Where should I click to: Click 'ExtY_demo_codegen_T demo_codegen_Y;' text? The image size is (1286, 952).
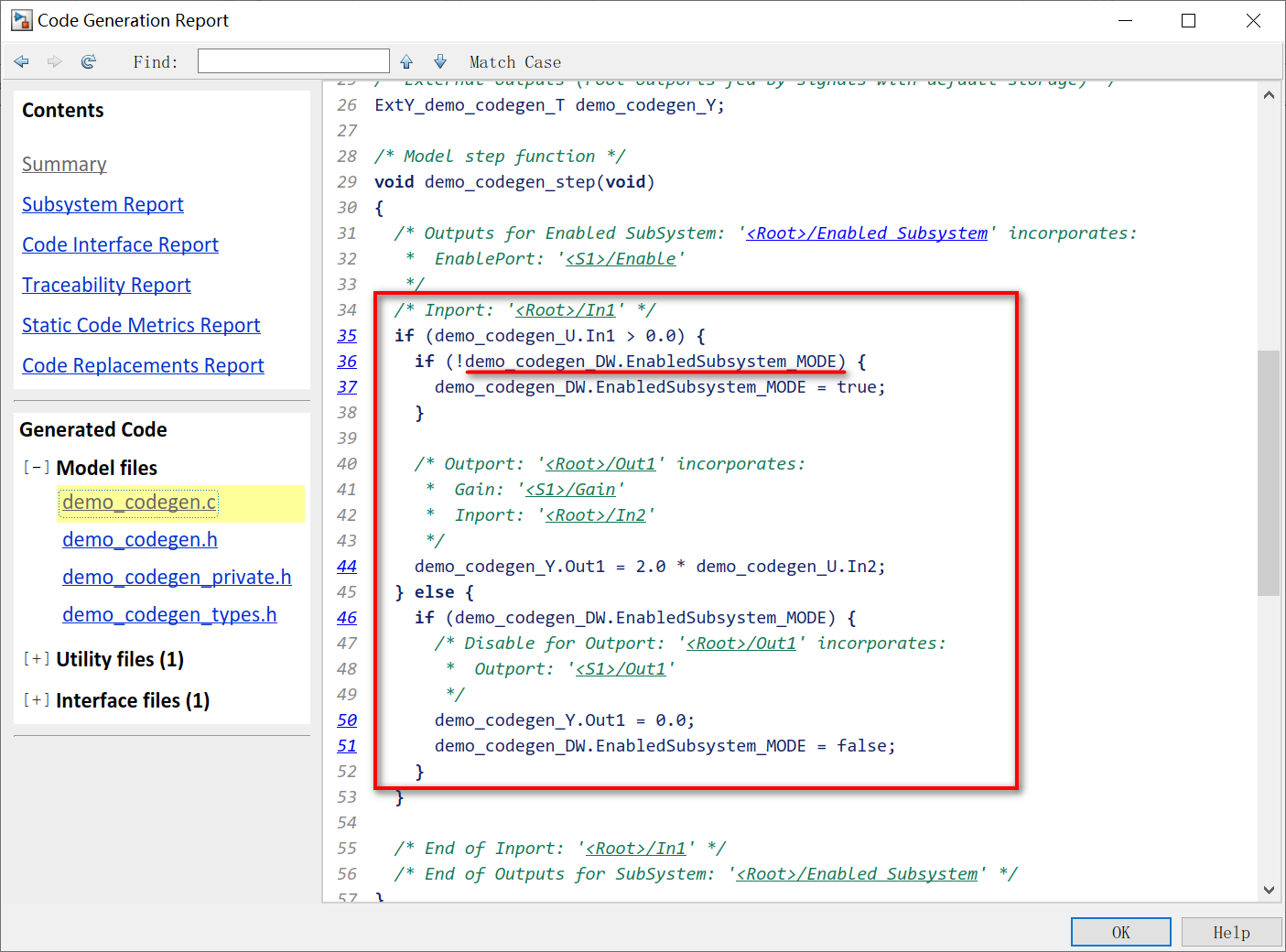click(549, 105)
